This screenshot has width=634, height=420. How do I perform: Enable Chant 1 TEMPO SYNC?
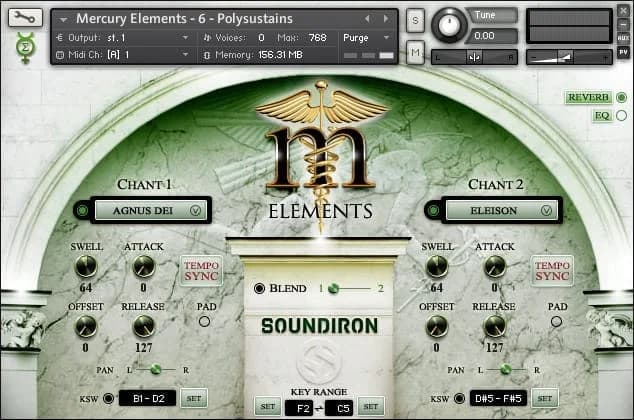pyautogui.click(x=201, y=271)
